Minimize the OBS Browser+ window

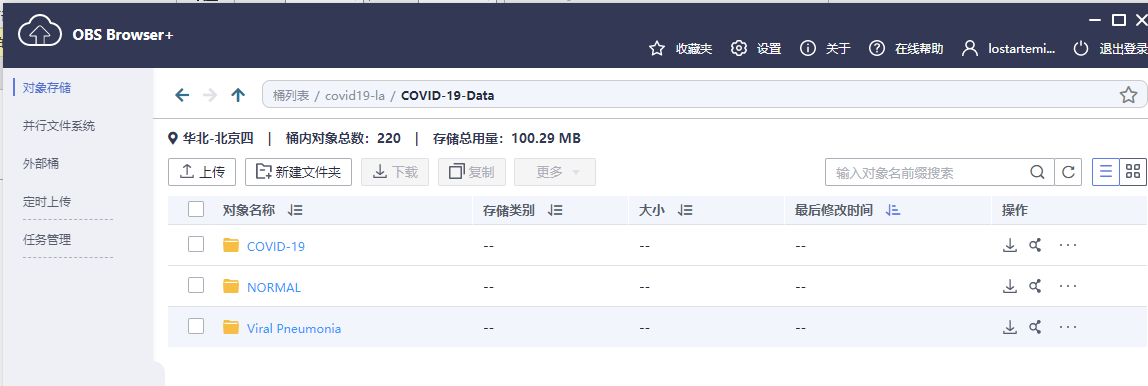click(x=1095, y=20)
